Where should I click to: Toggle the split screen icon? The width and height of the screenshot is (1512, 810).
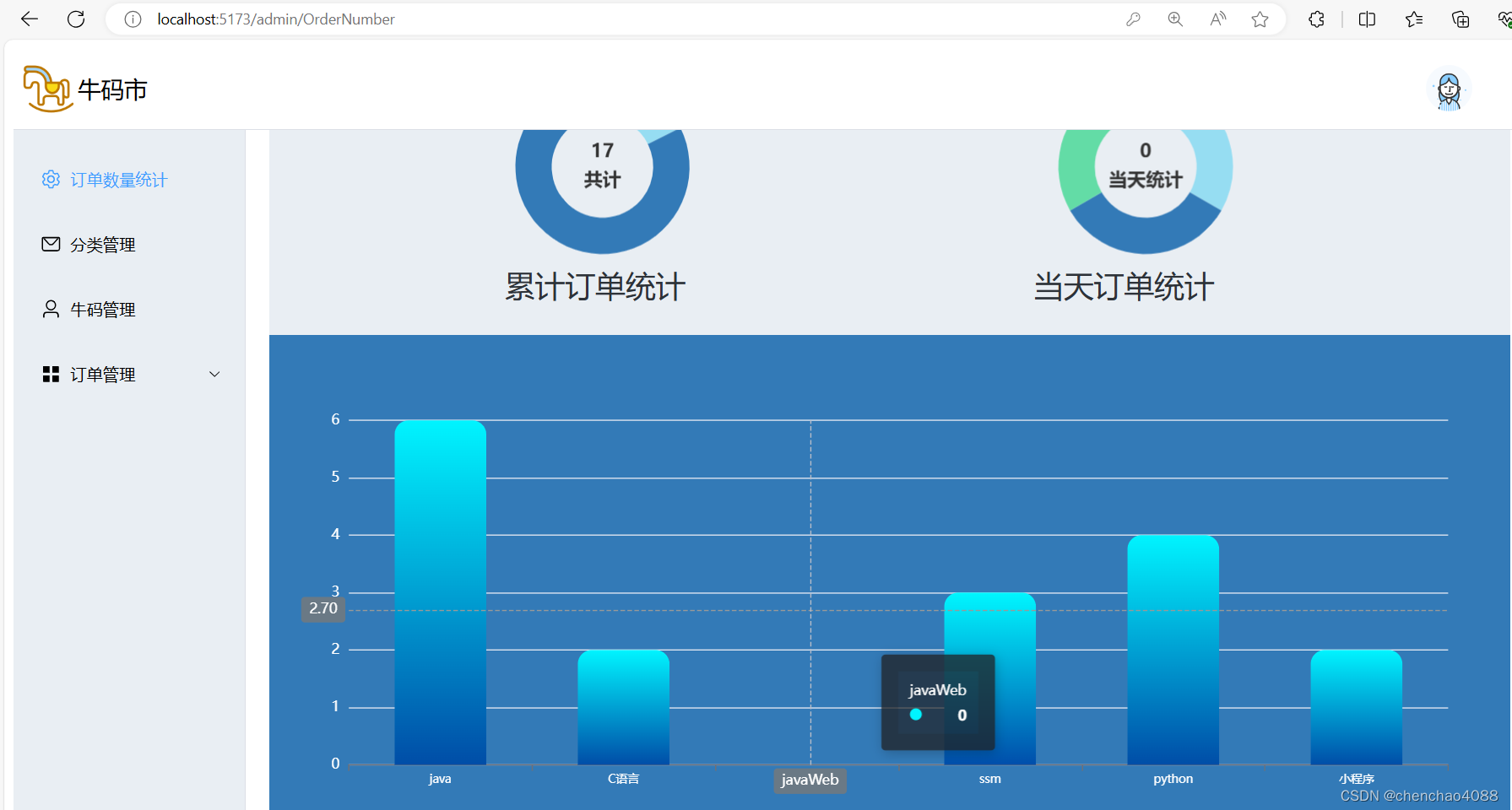(x=1367, y=19)
